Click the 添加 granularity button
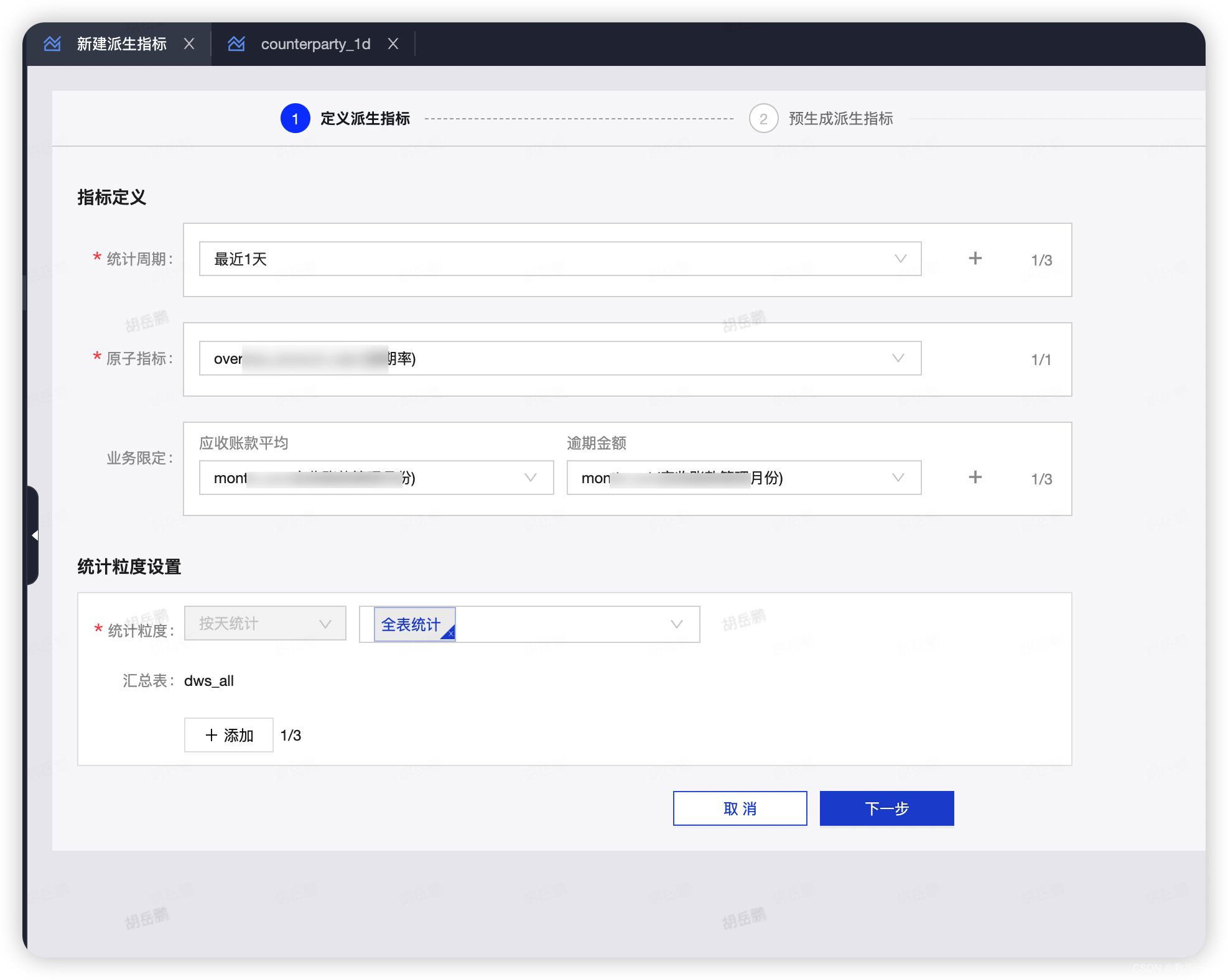The height and width of the screenshot is (980, 1228). [x=229, y=735]
